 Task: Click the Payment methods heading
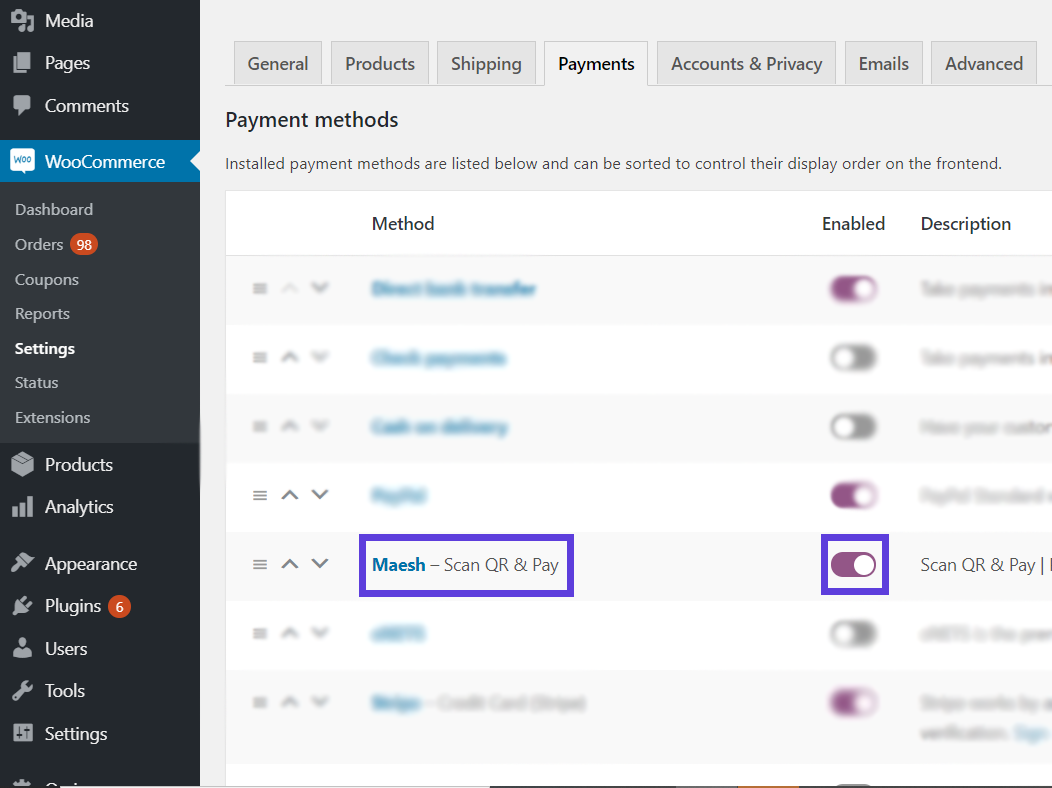pos(312,120)
